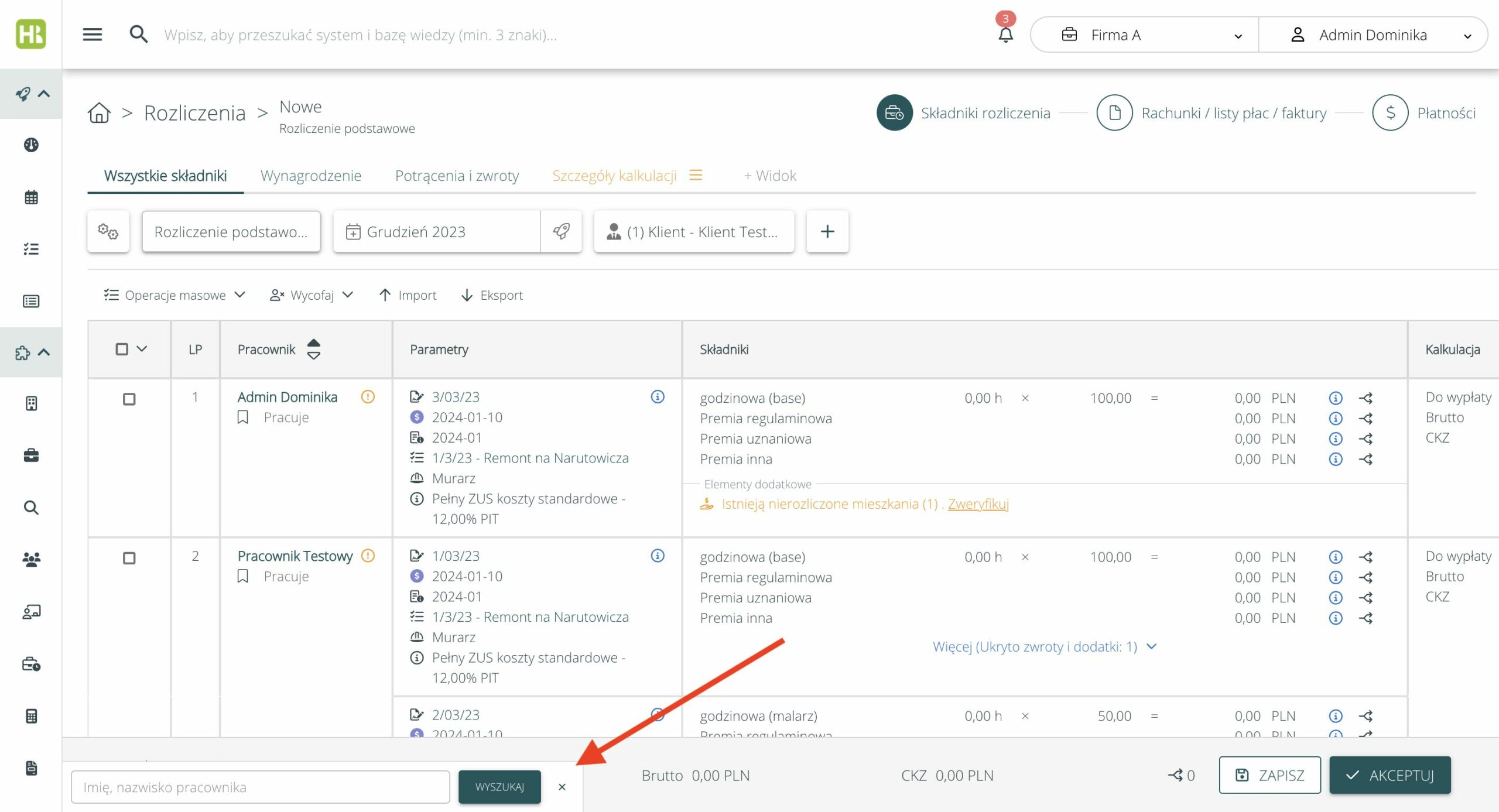
Task: Open the calendar icon in left sidebar
Action: [x=31, y=197]
